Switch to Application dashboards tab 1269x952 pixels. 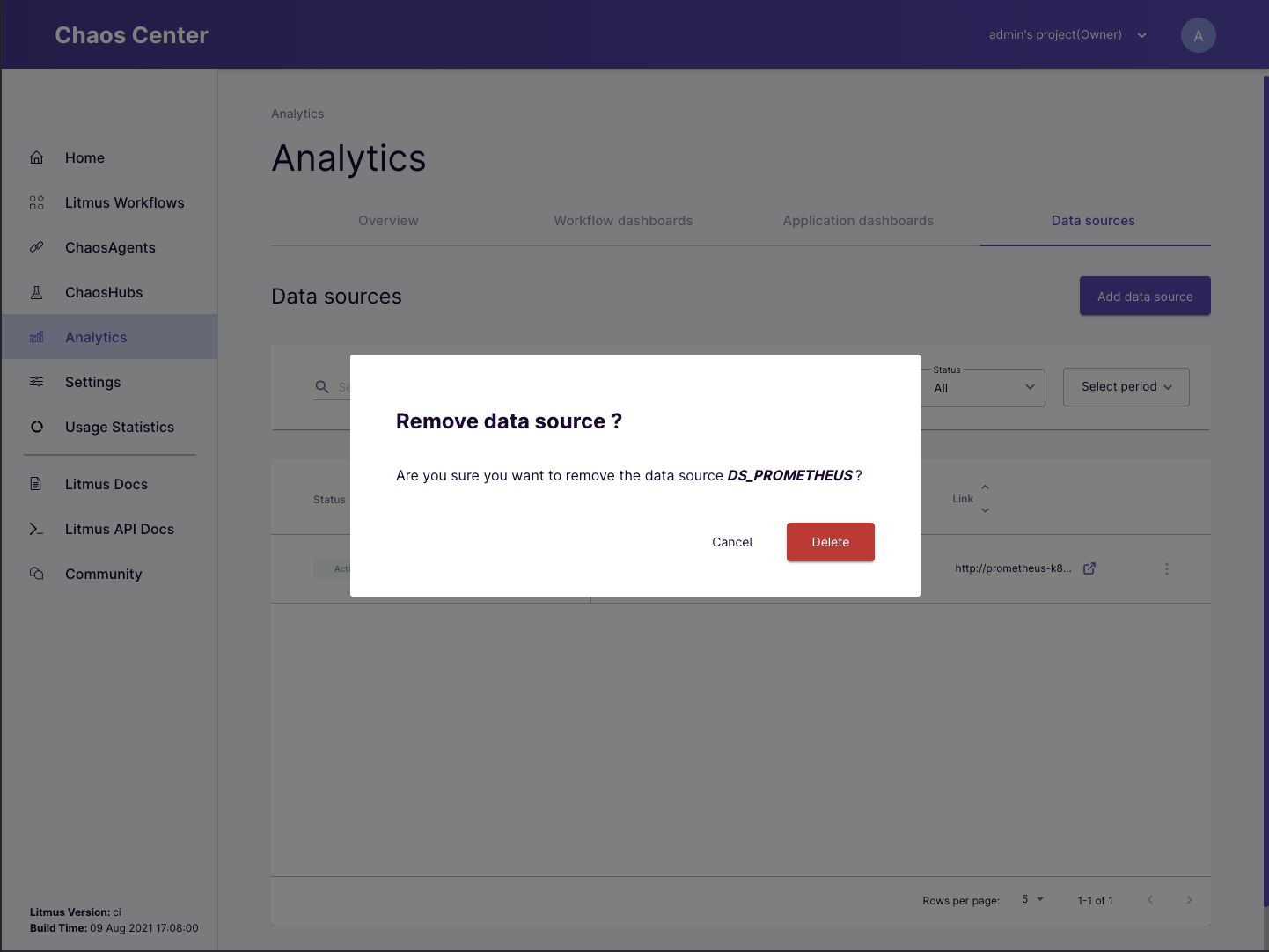[858, 221]
